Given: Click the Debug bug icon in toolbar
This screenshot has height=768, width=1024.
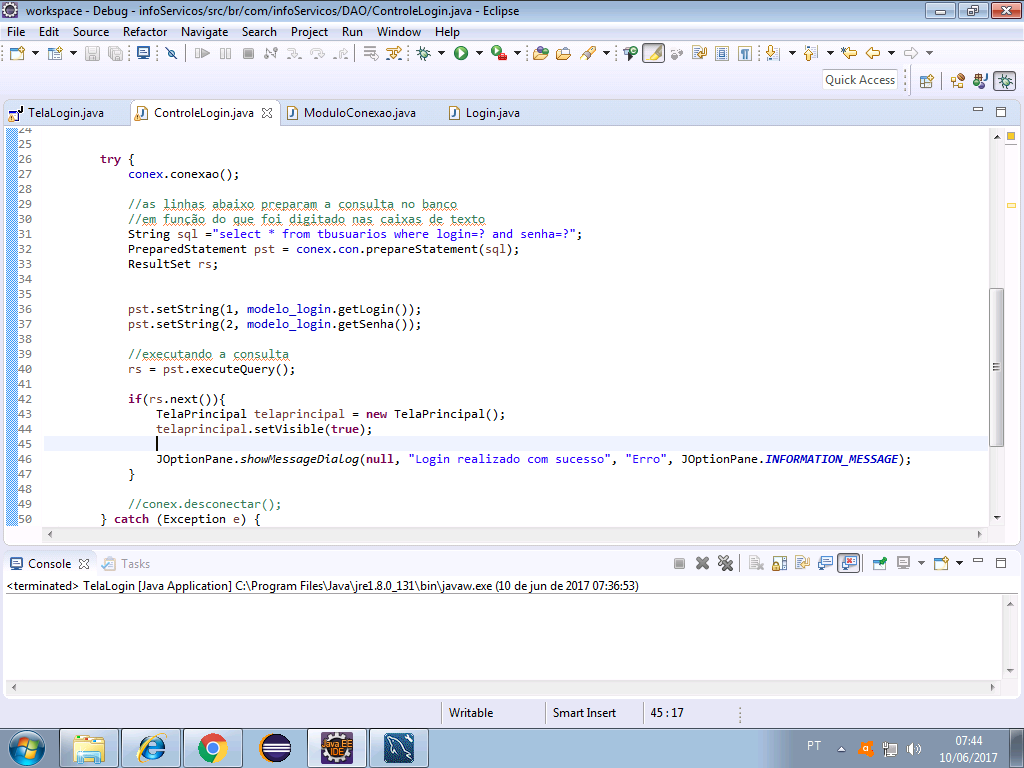Looking at the screenshot, I should (424, 53).
